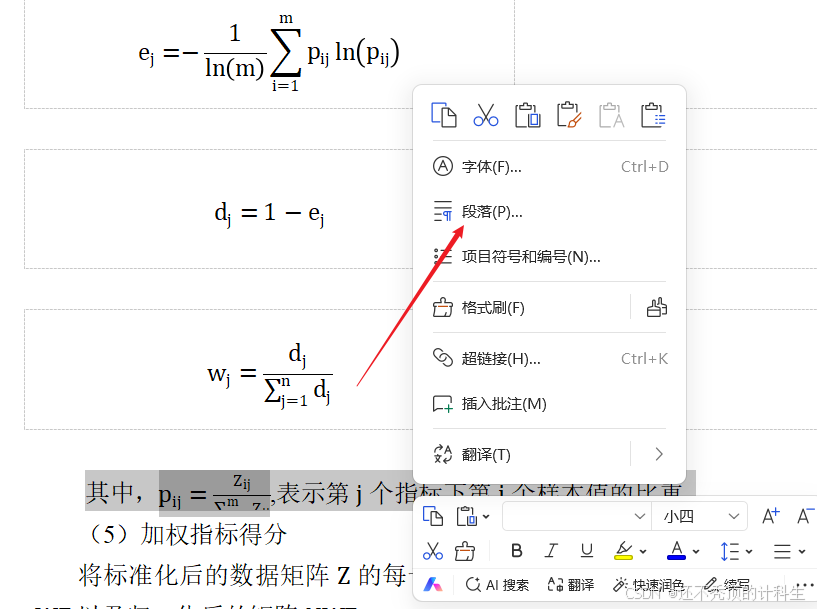Decrease font size with the A- icon

point(804,516)
